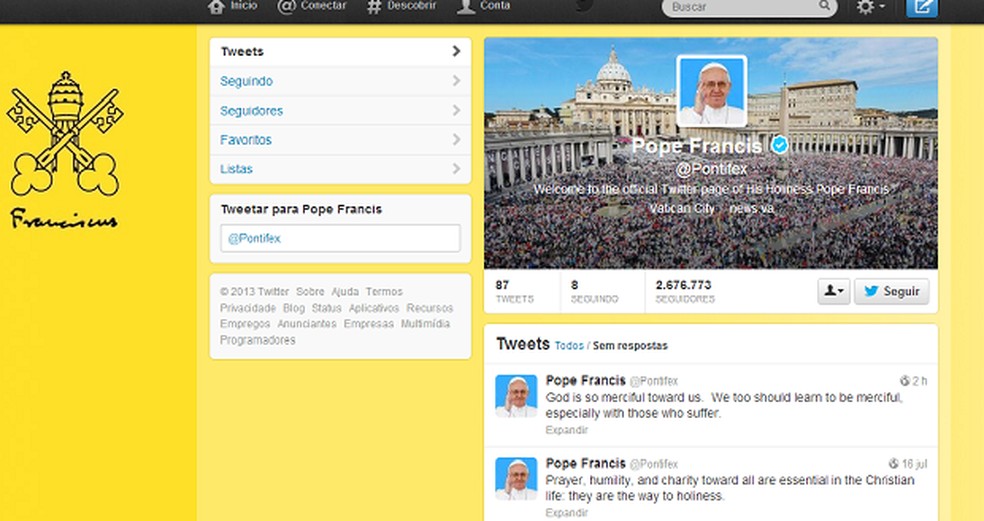Open the Blog footer link
Viewport: 984px width, 521px height.
pos(294,308)
